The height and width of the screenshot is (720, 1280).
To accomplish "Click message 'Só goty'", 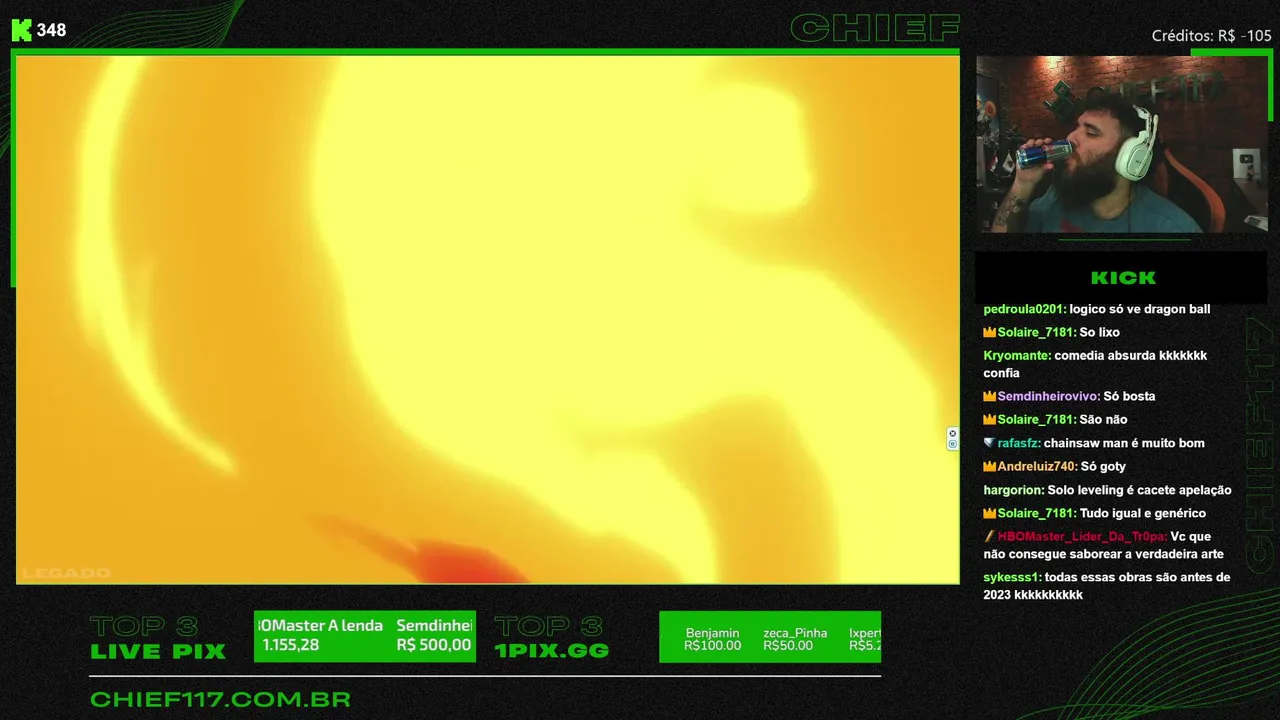I will click(1103, 466).
